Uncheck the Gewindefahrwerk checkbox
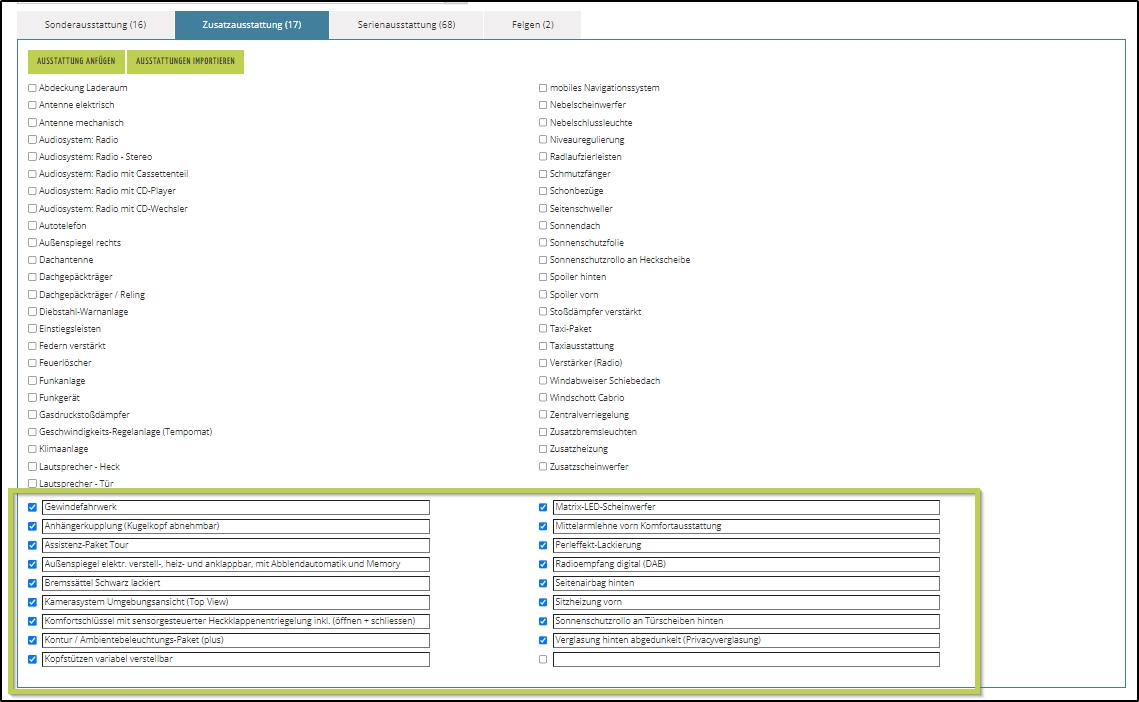 pos(32,508)
